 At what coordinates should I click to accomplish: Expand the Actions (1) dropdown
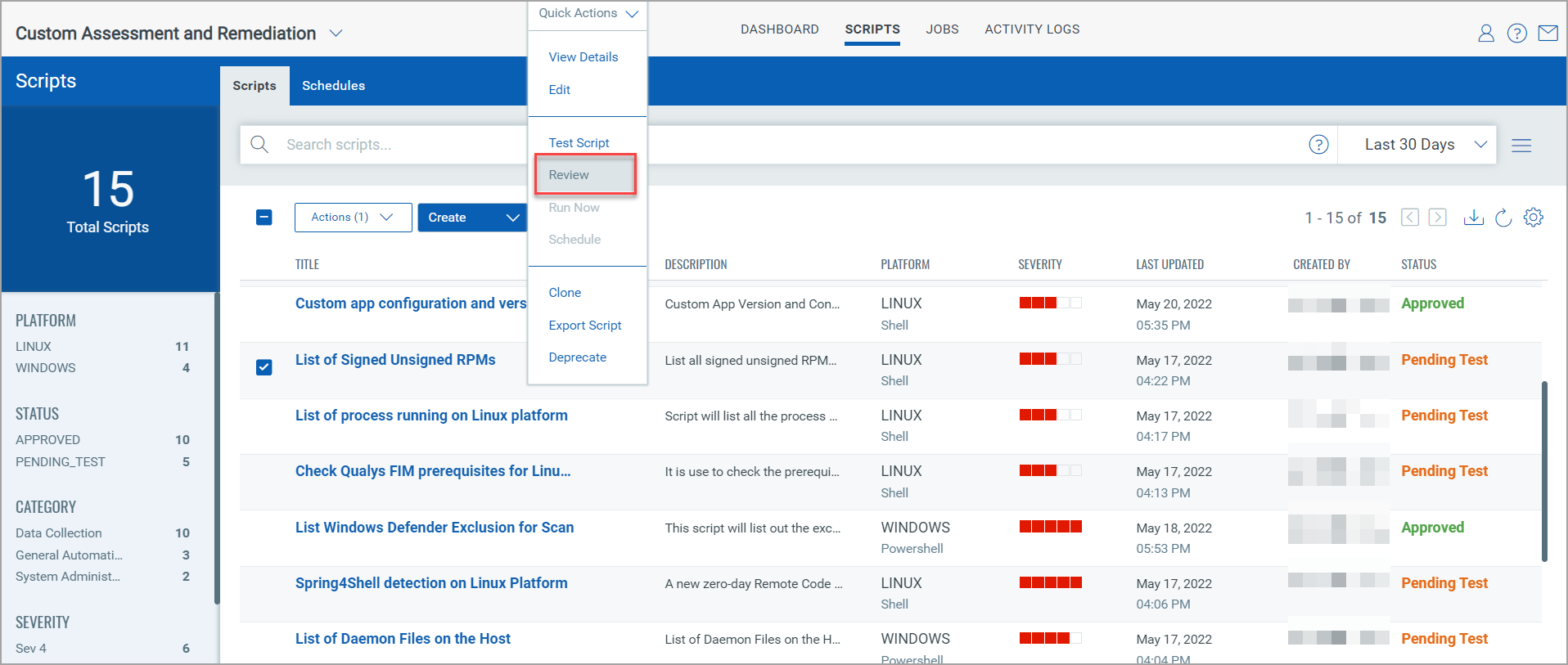[x=353, y=218]
